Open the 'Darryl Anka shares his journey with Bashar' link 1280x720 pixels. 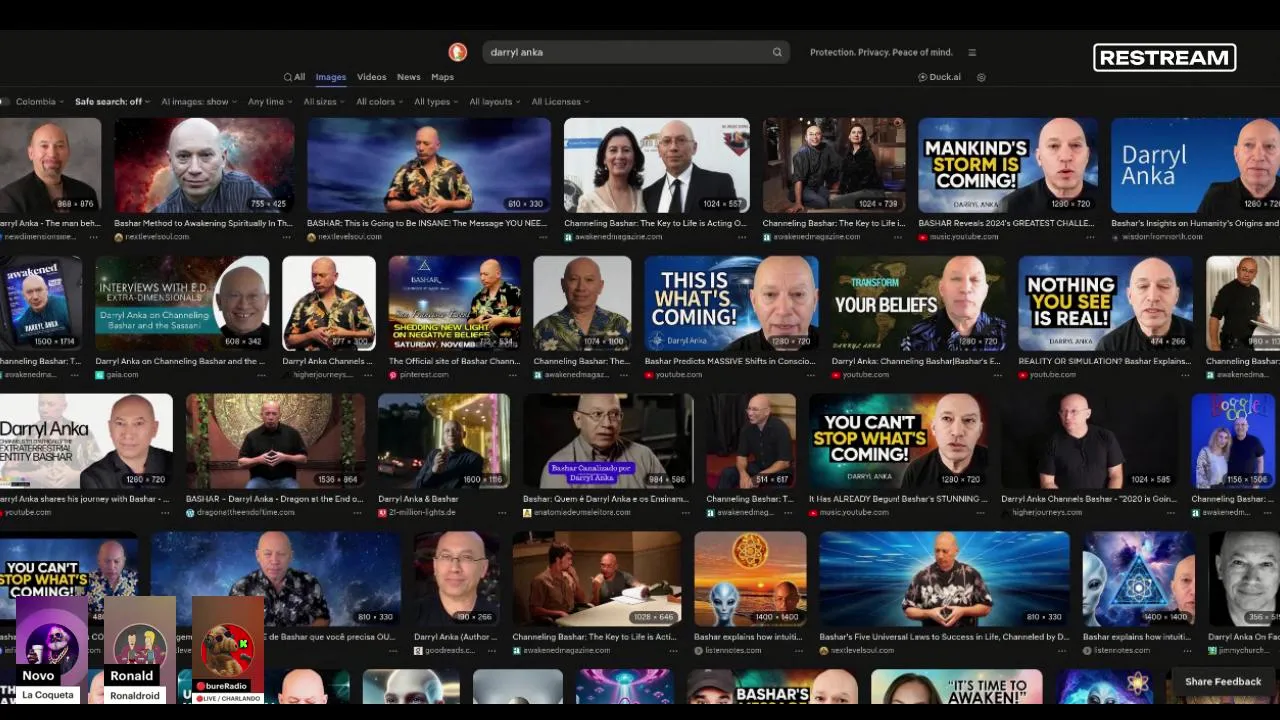[x=85, y=499]
